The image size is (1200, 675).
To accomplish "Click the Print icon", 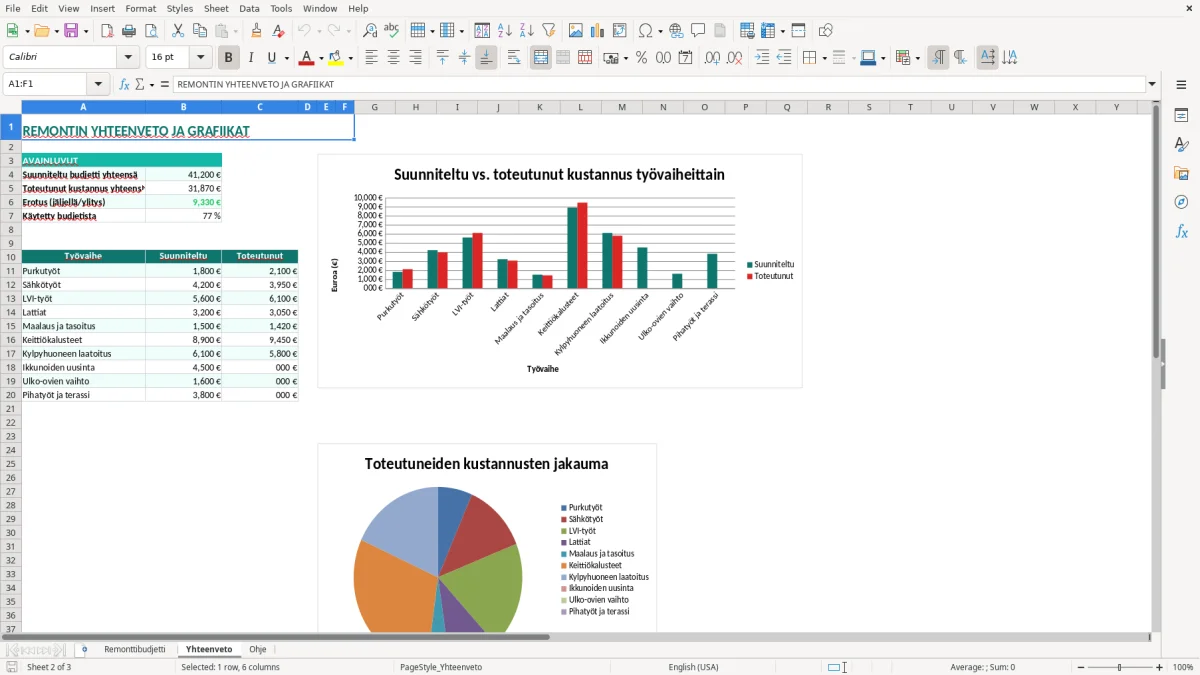I will click(x=129, y=31).
